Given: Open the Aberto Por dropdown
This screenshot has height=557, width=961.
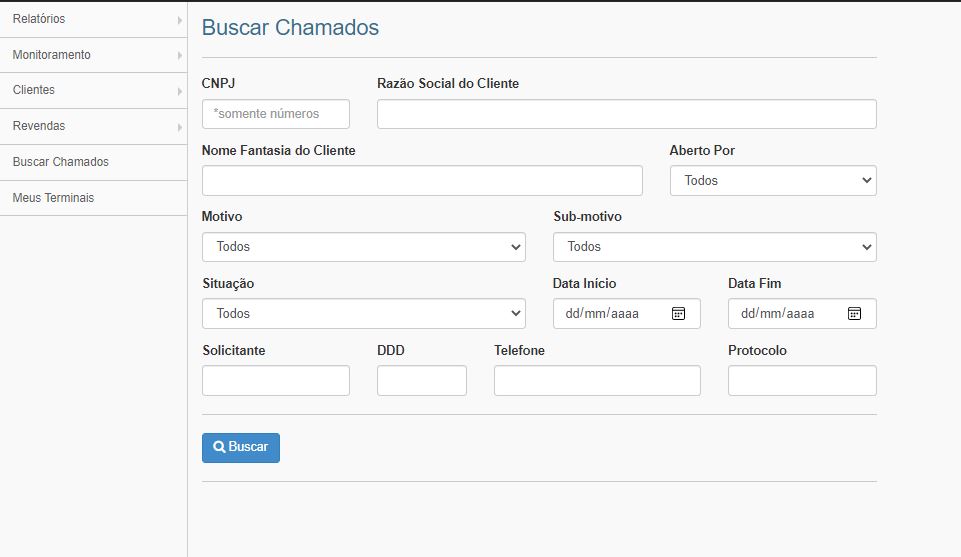Looking at the screenshot, I should point(772,181).
